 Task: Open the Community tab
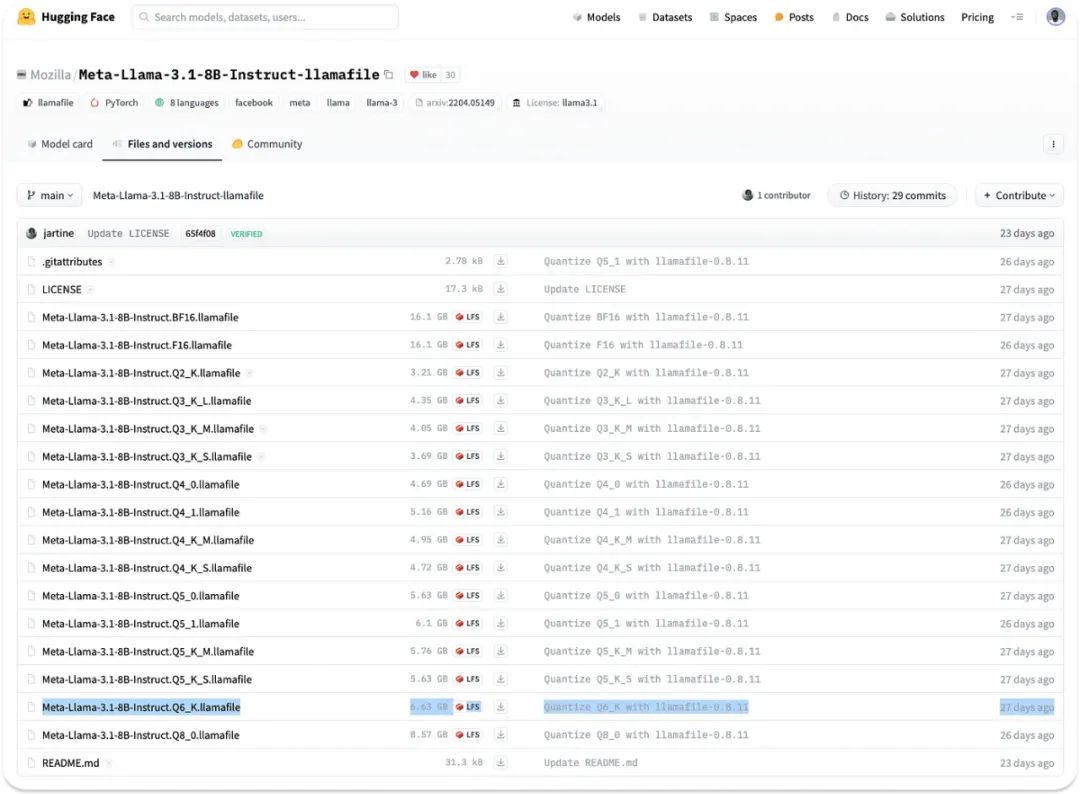267,144
